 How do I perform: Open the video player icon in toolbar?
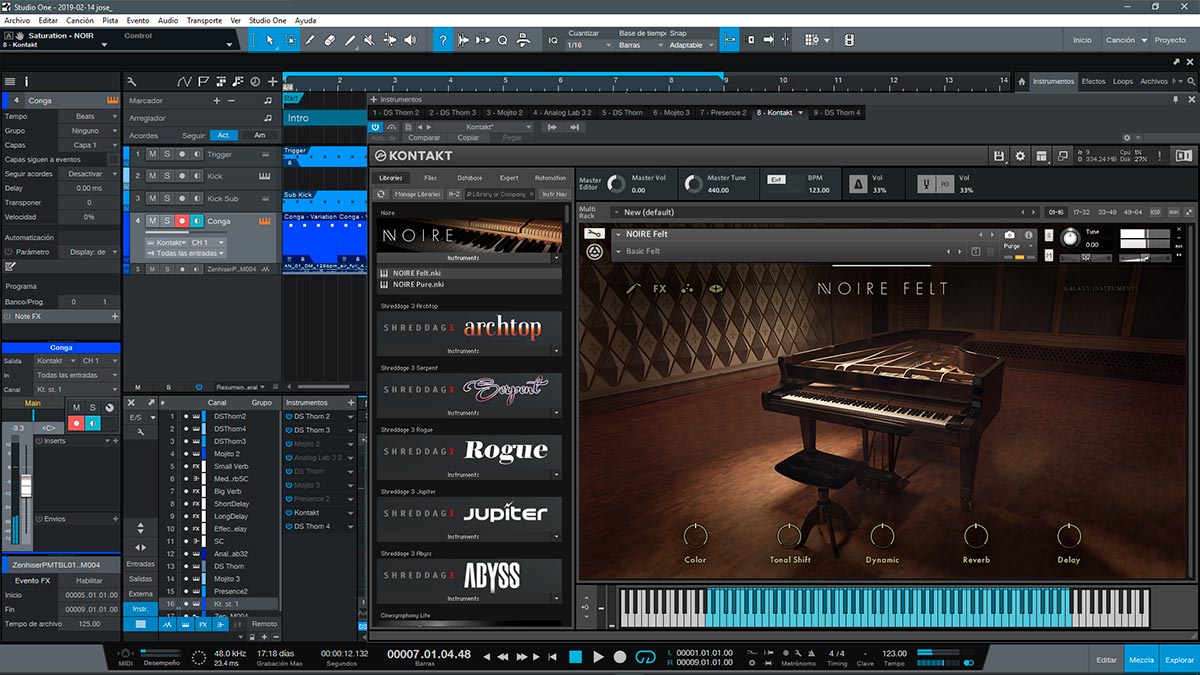point(849,40)
